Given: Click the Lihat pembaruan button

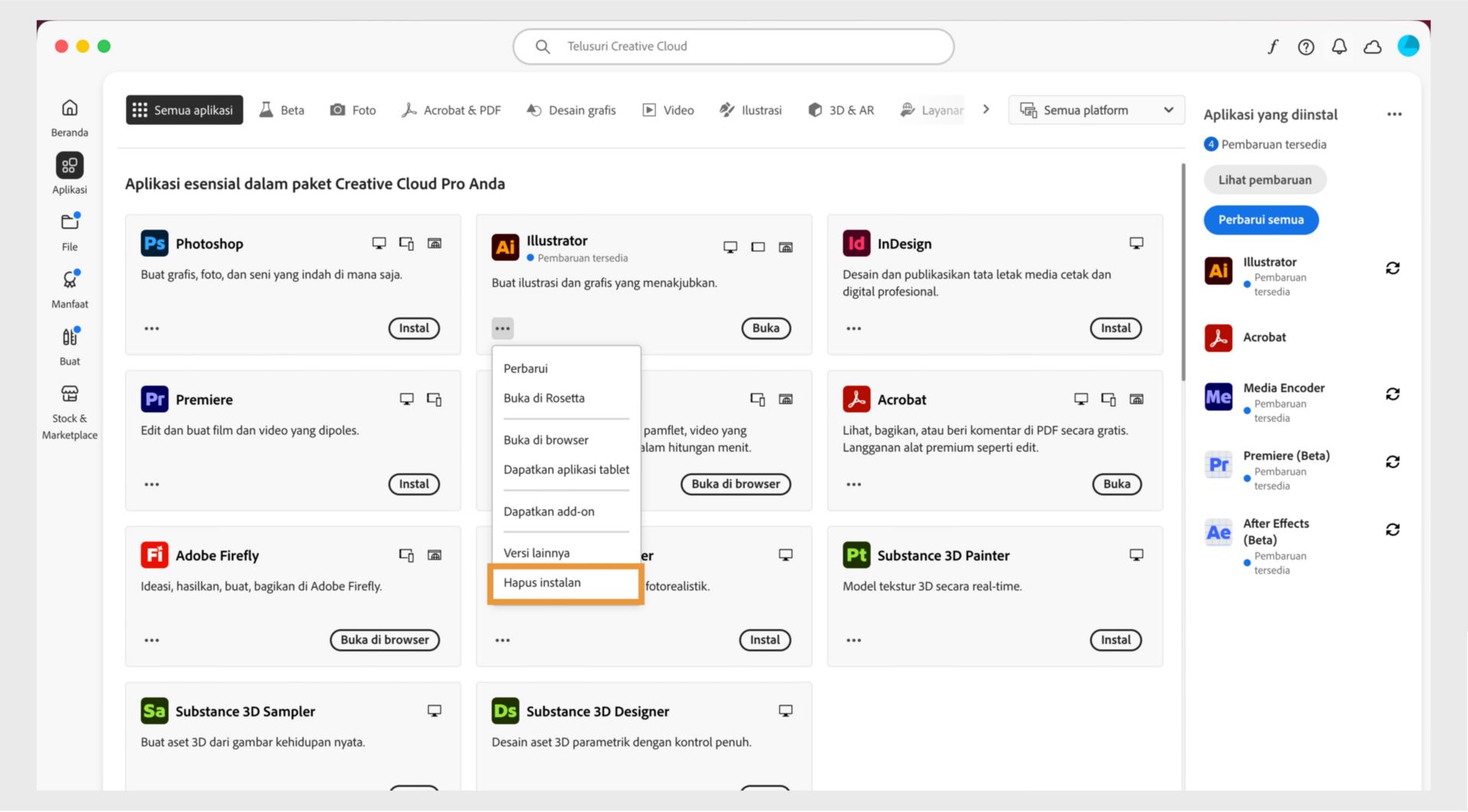Looking at the screenshot, I should pyautogui.click(x=1265, y=180).
